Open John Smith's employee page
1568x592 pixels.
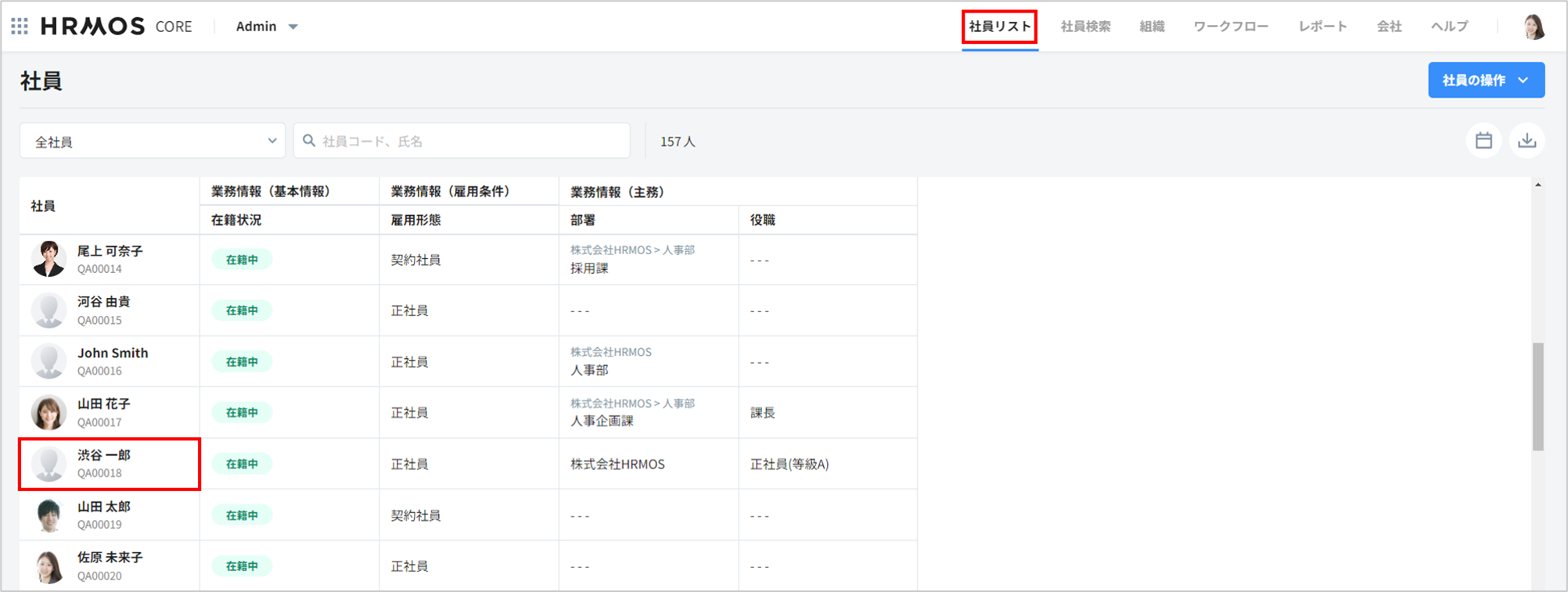(113, 353)
